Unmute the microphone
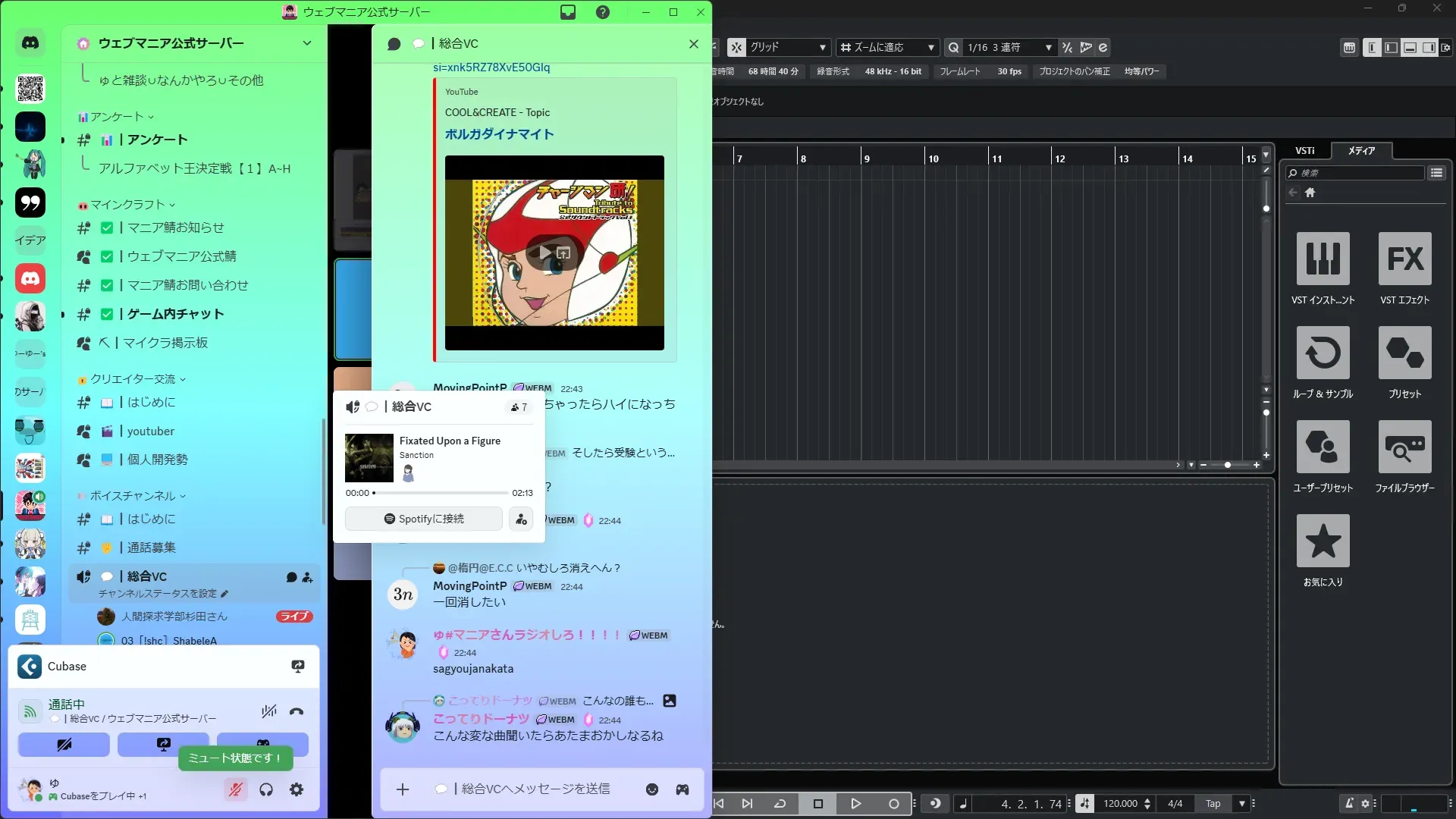 click(236, 789)
